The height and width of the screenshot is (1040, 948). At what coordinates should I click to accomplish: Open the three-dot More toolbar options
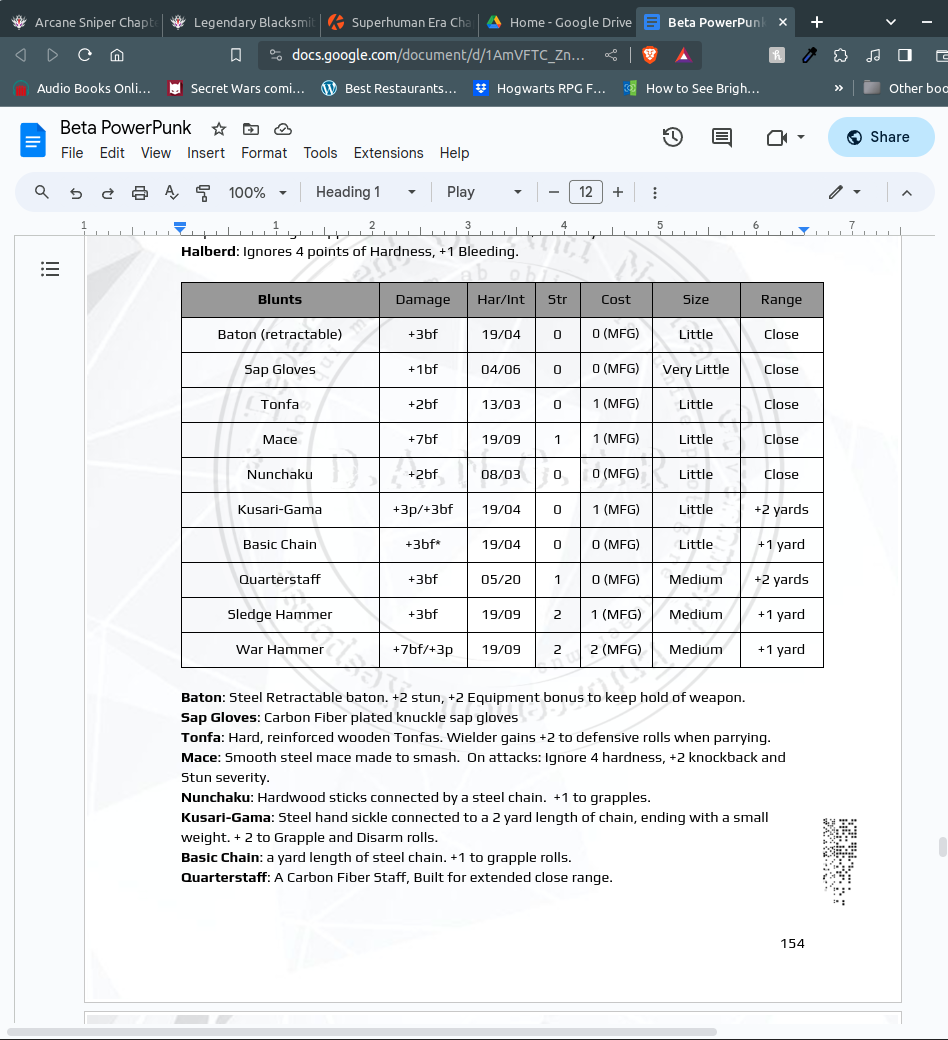[x=655, y=192]
